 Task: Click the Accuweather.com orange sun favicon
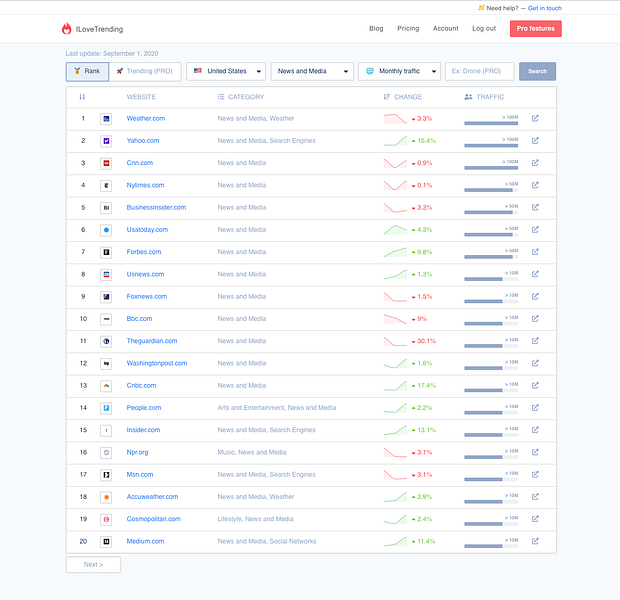106,497
